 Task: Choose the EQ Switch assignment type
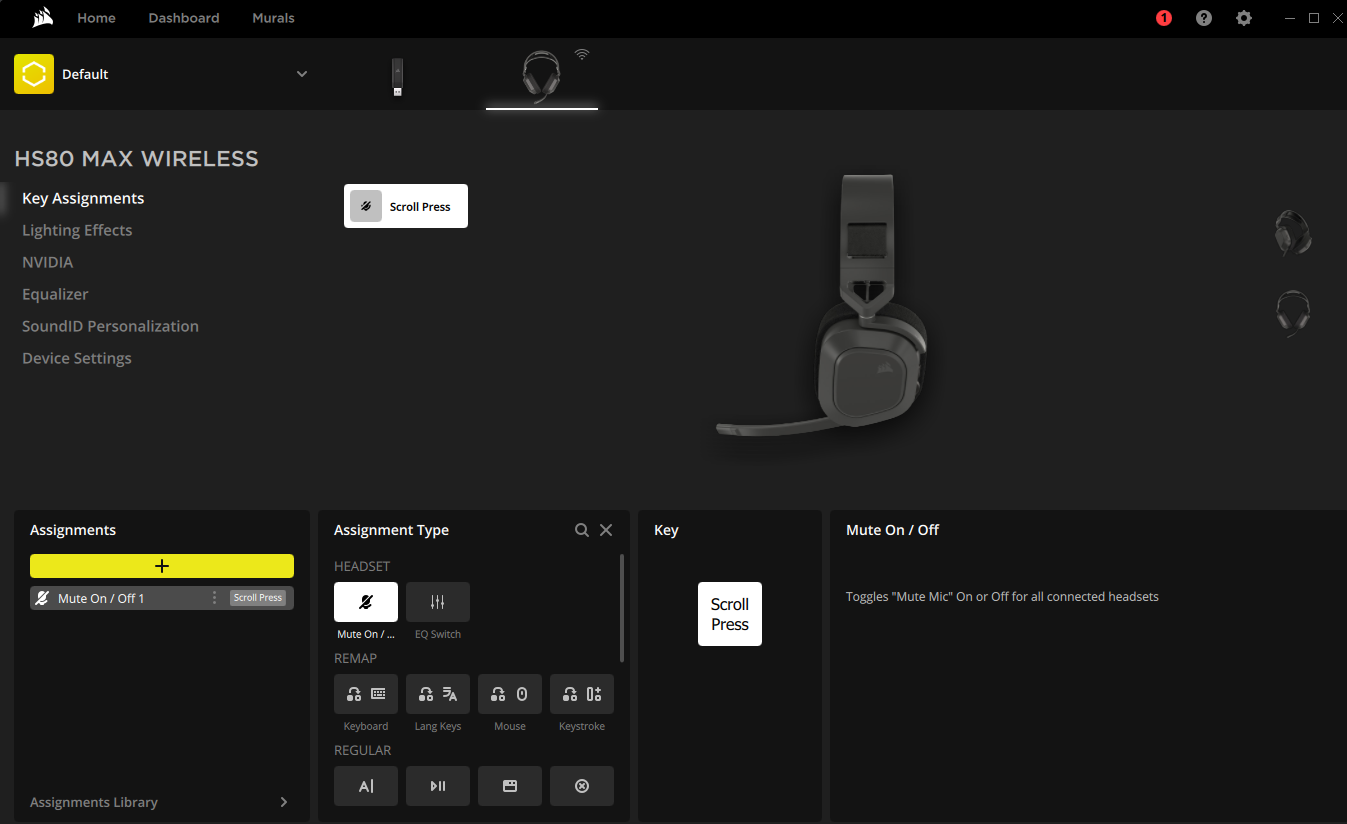click(x=438, y=602)
